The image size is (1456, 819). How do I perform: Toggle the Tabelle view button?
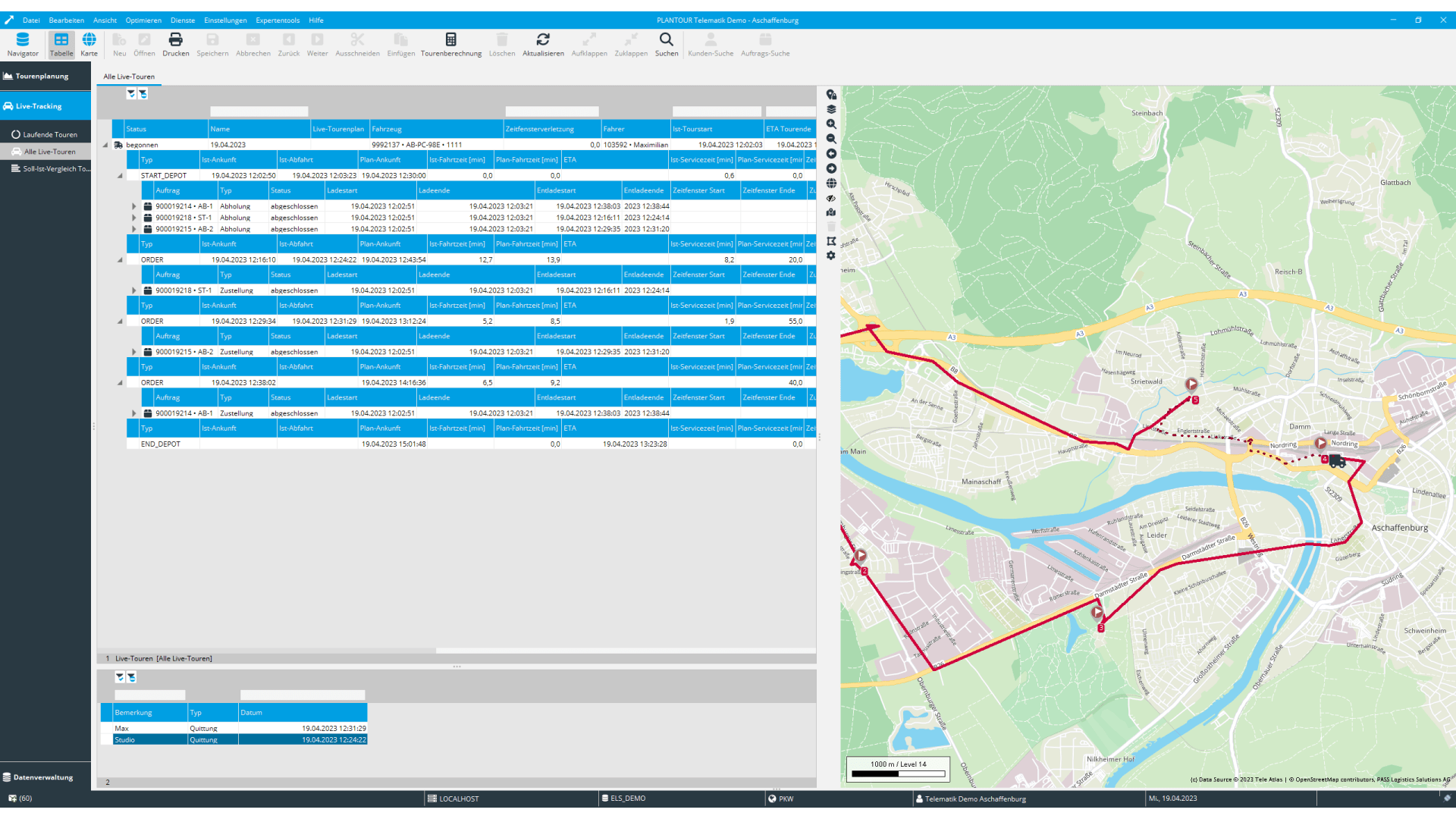pos(61,39)
